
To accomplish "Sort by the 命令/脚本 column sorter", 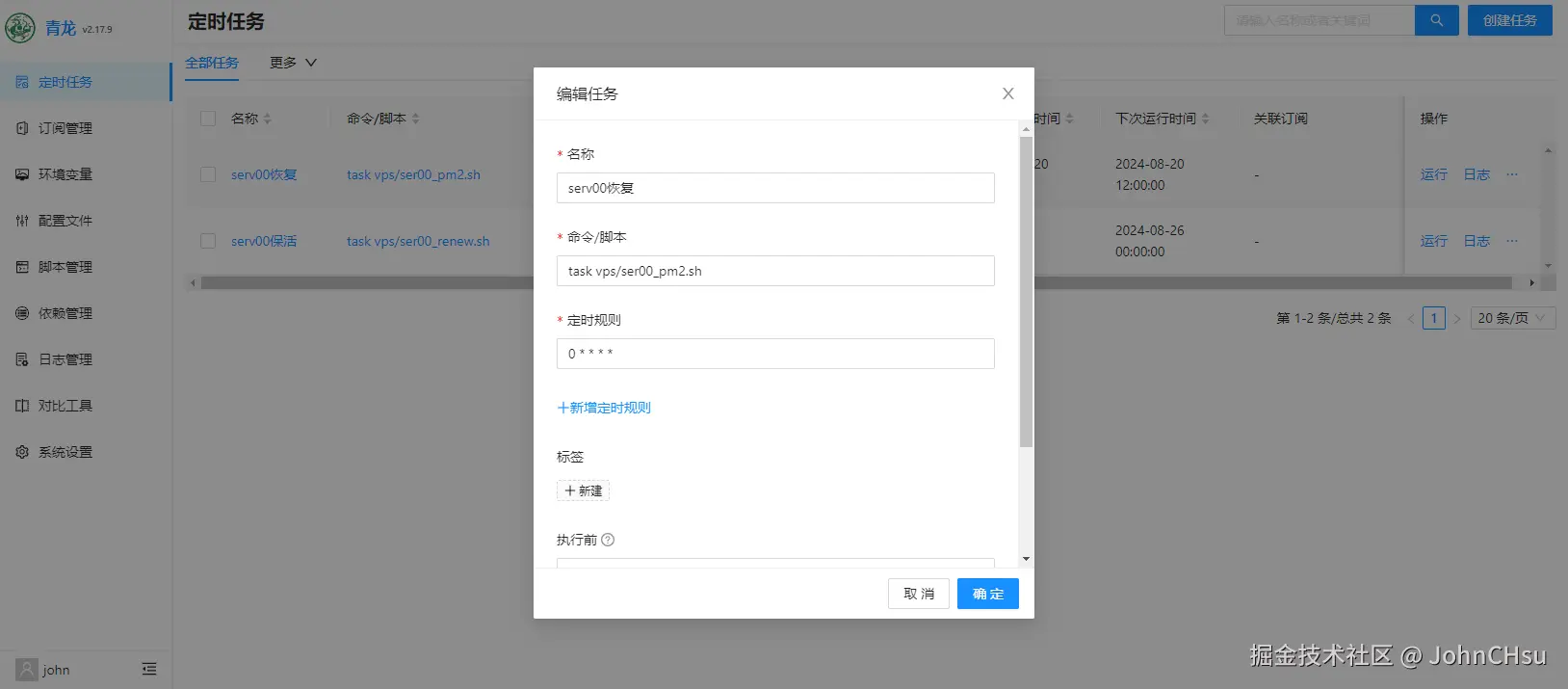I will click(x=415, y=119).
